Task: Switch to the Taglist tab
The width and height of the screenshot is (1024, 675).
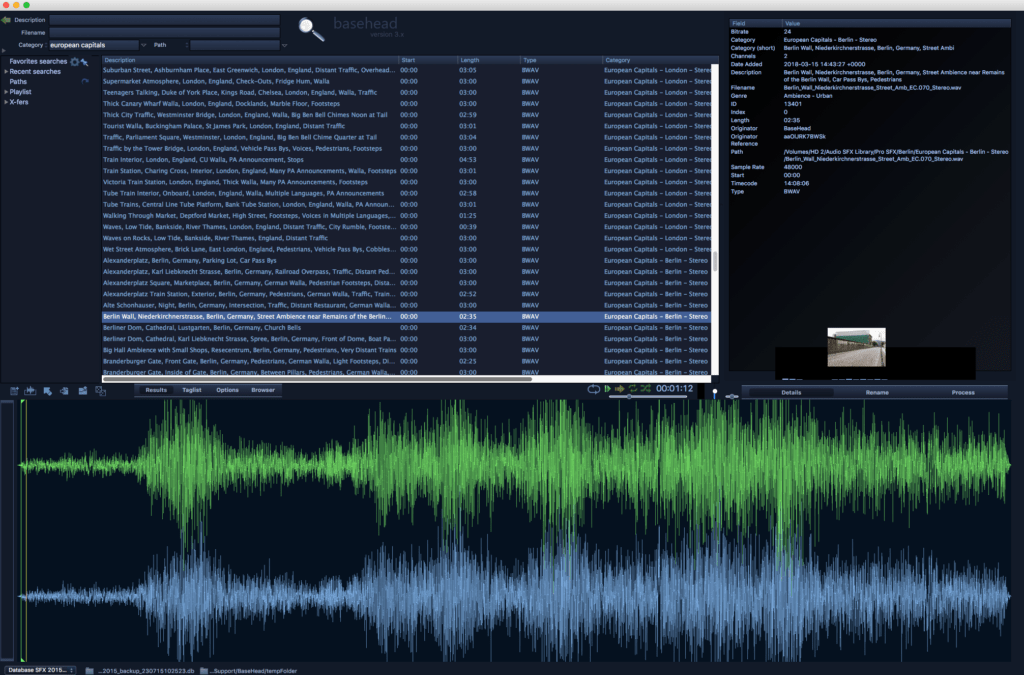Action: [192, 390]
